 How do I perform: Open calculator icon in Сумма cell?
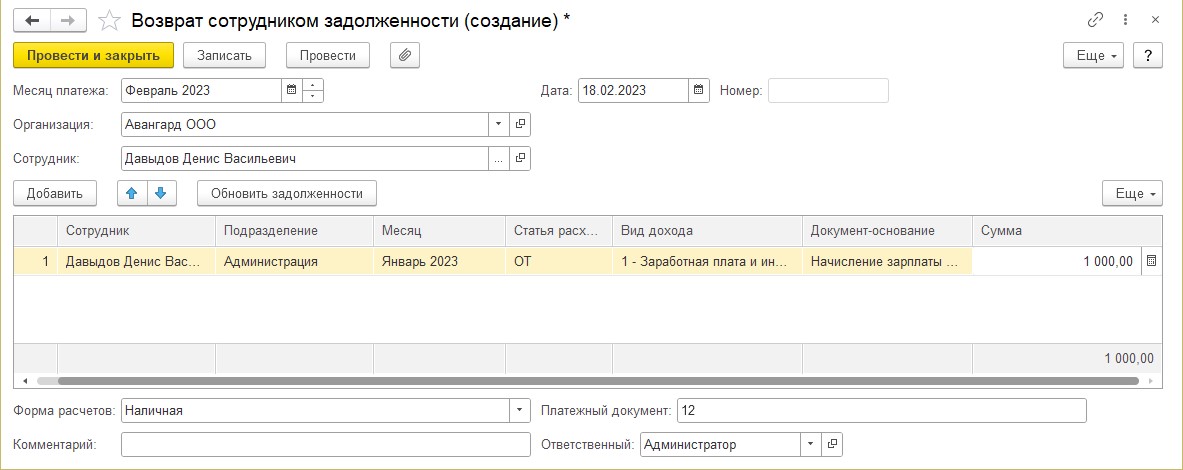(1151, 261)
